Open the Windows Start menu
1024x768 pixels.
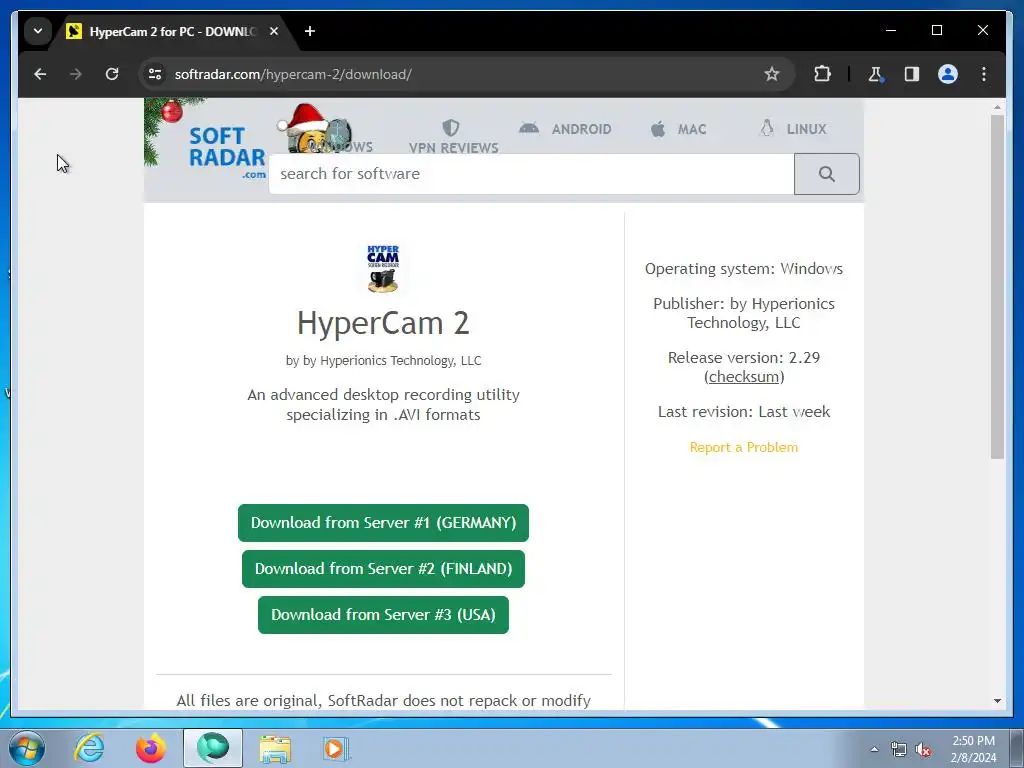(26, 748)
